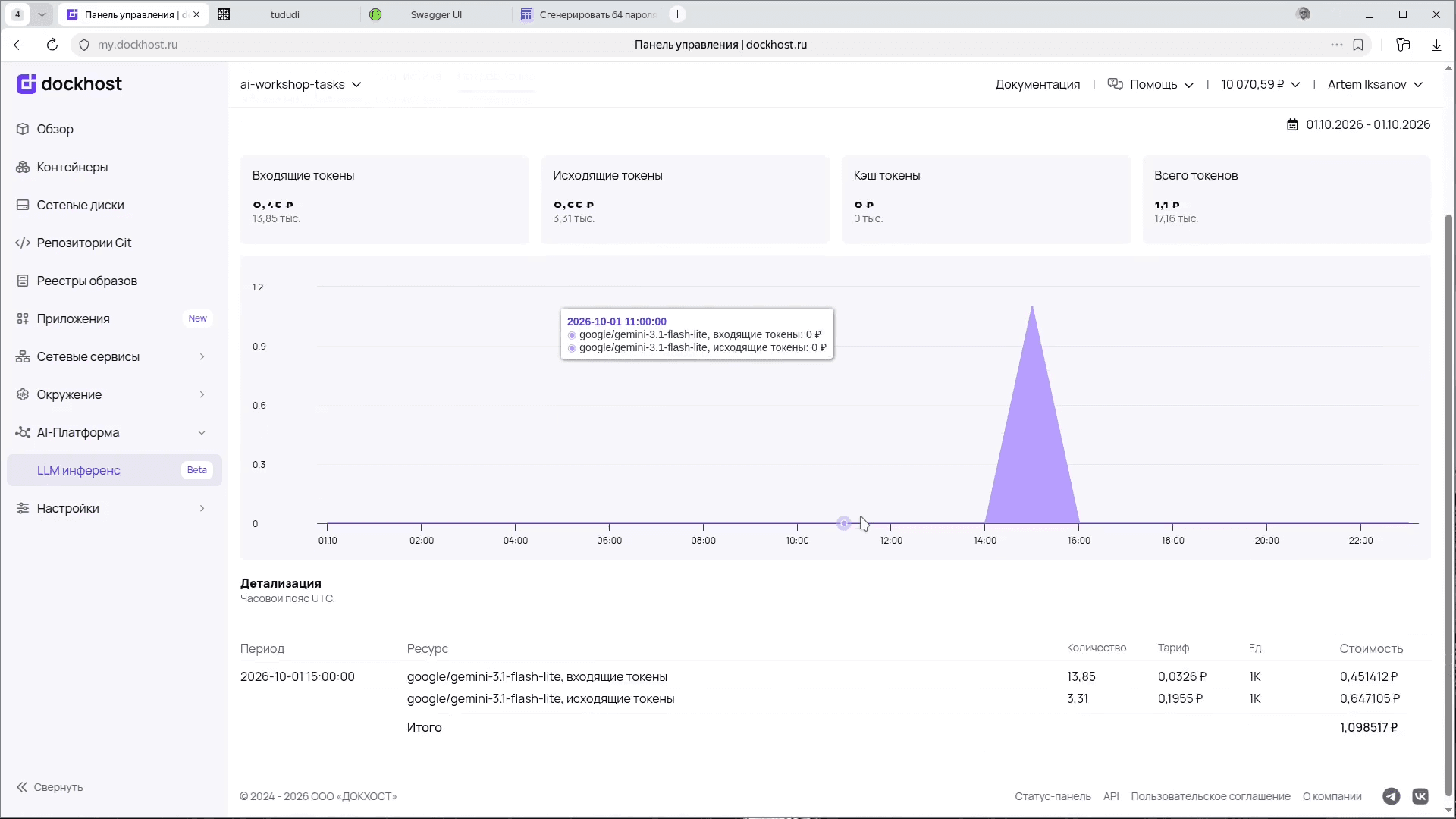Screen dimensions: 1456x819
Task: Switch to the tududi browser tab
Action: click(284, 14)
